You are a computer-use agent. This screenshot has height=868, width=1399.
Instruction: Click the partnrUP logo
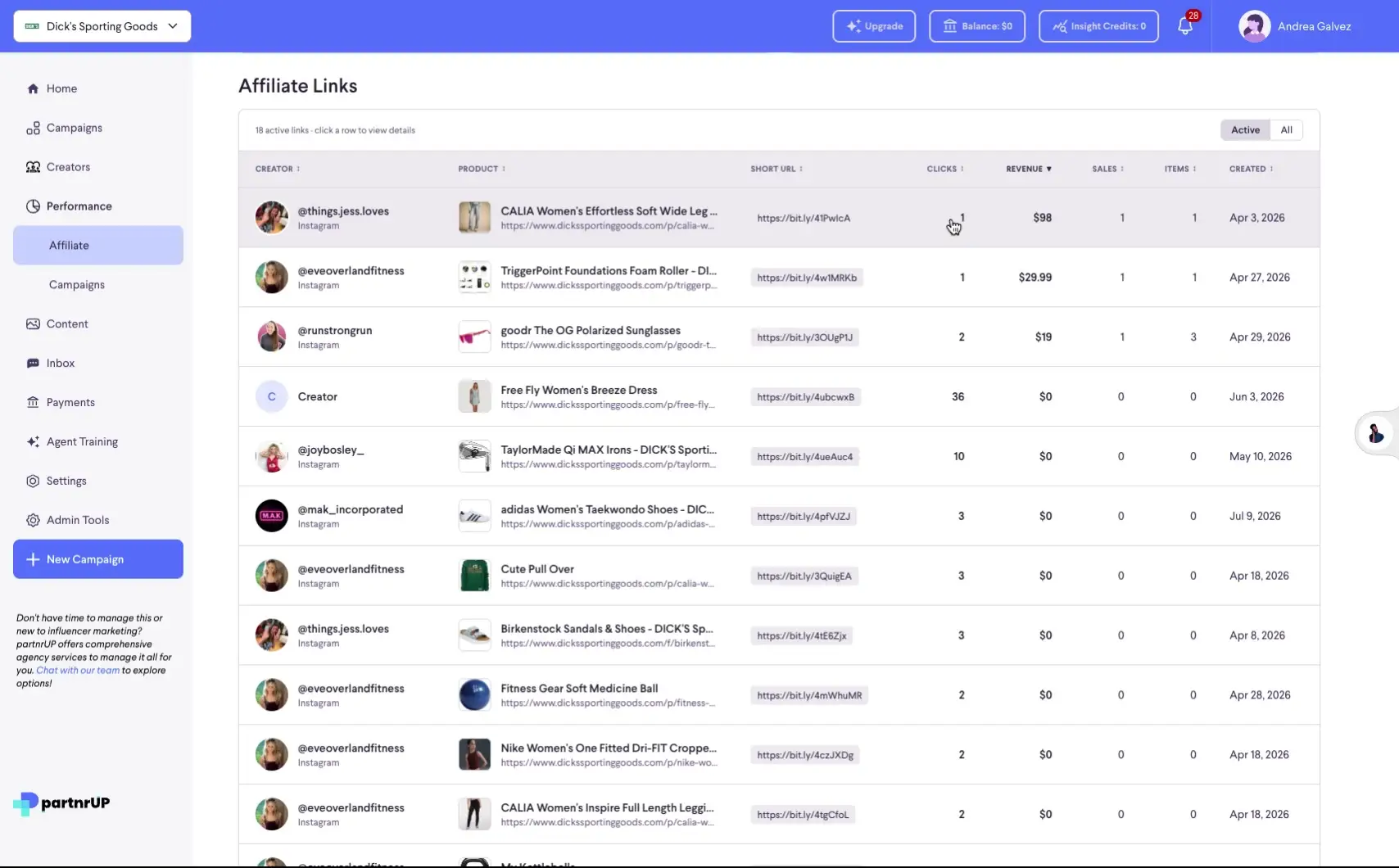pyautogui.click(x=61, y=803)
